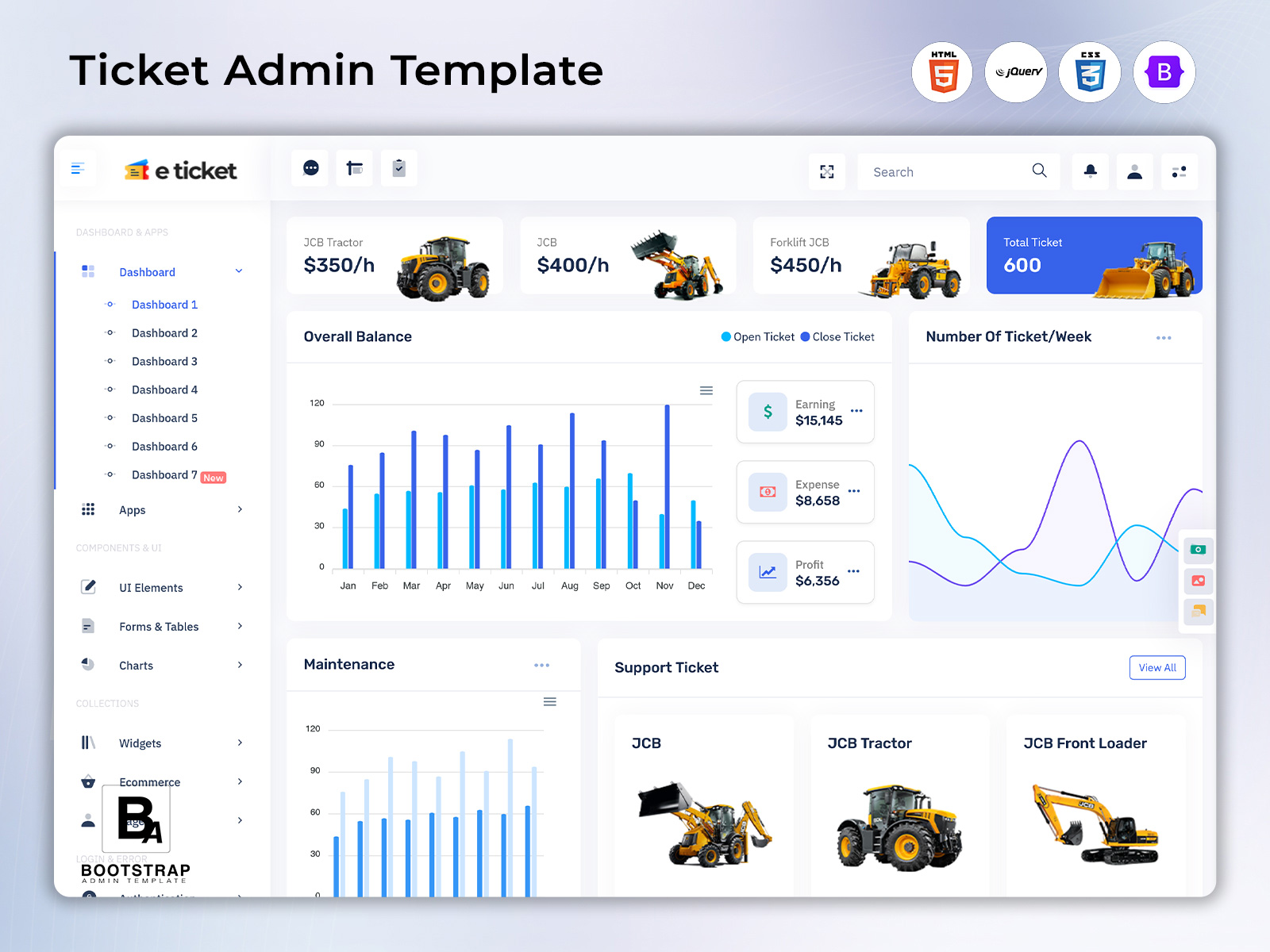Click orange chat icon on side floating panel
Viewport: 1270px width, 952px height.
(x=1199, y=611)
